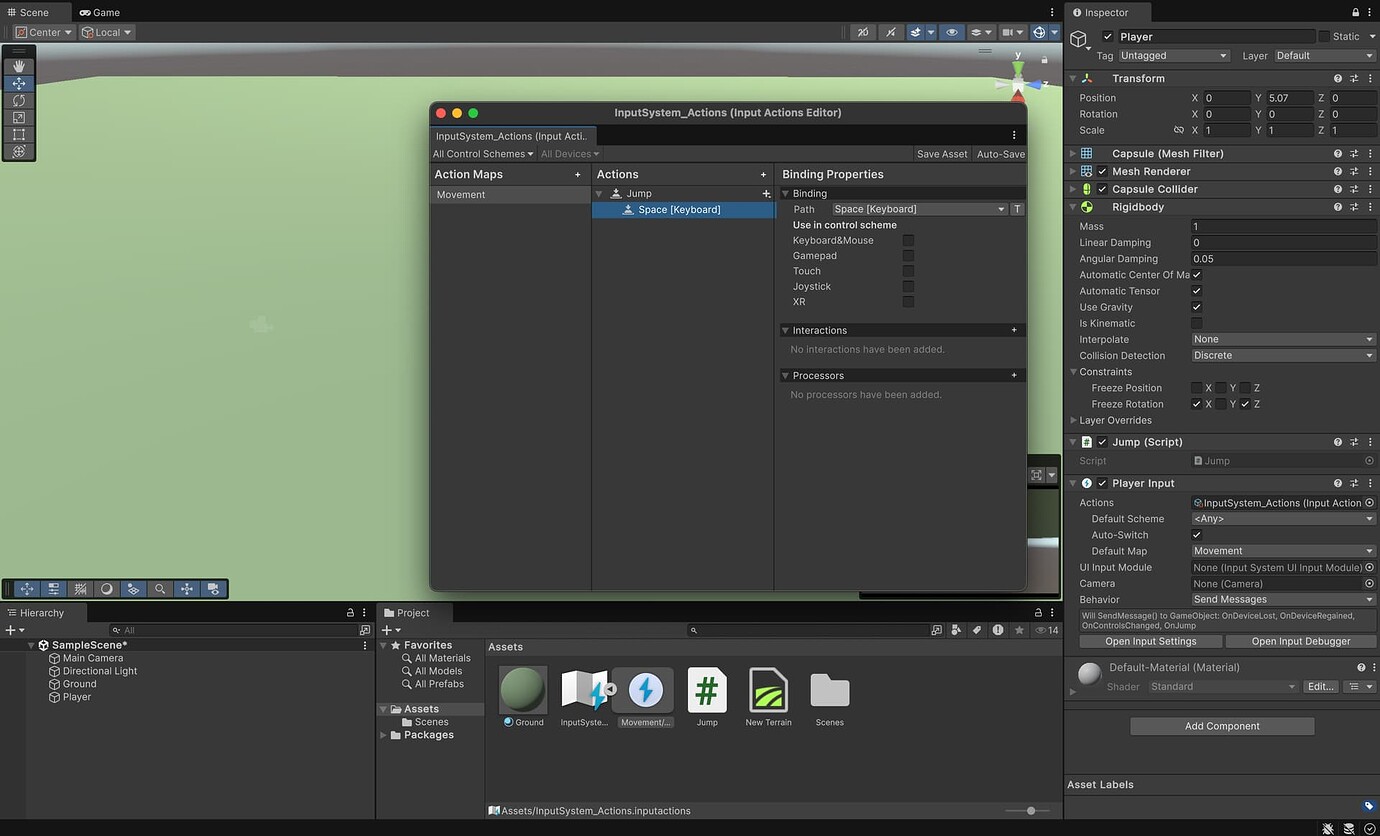Toggle Use Gravity on the Rigidbody
Viewport: 1380px width, 836px height.
[1196, 307]
